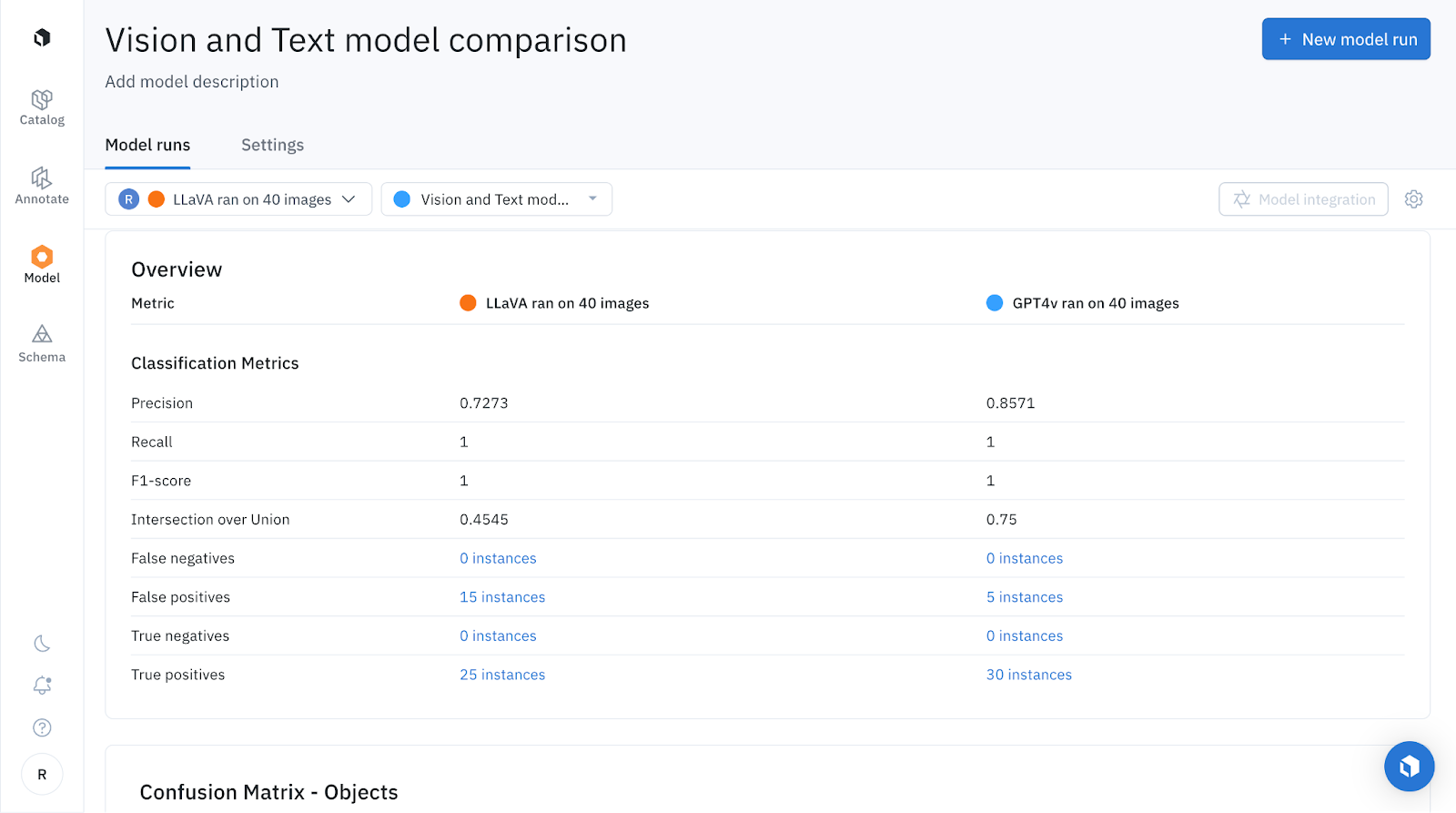Select the Model runs tab
Viewport: 1456px width, 813px height.
tap(147, 146)
